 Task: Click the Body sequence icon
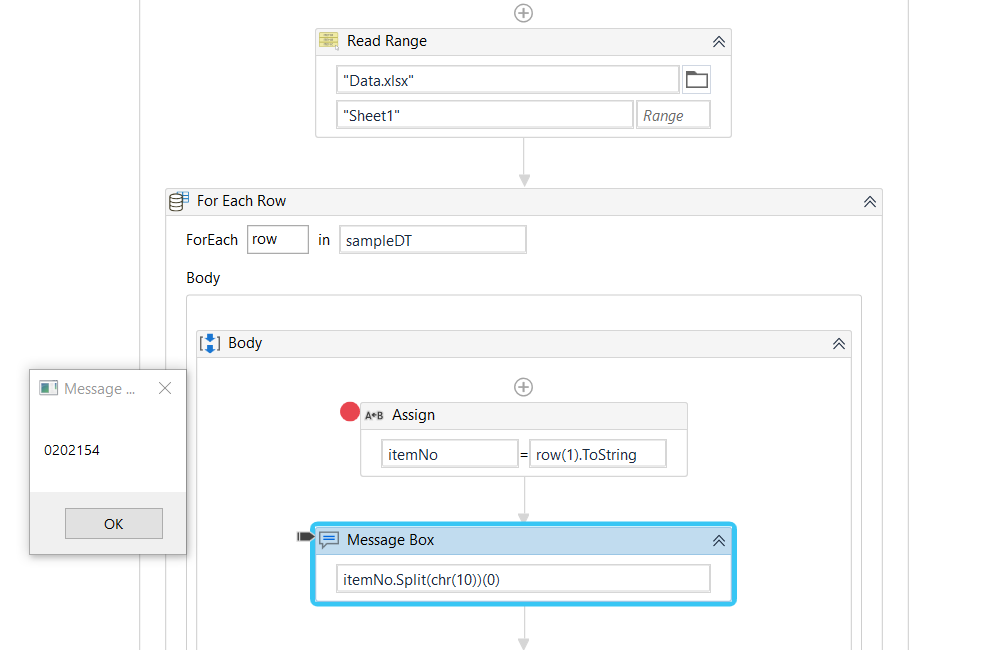pos(211,343)
